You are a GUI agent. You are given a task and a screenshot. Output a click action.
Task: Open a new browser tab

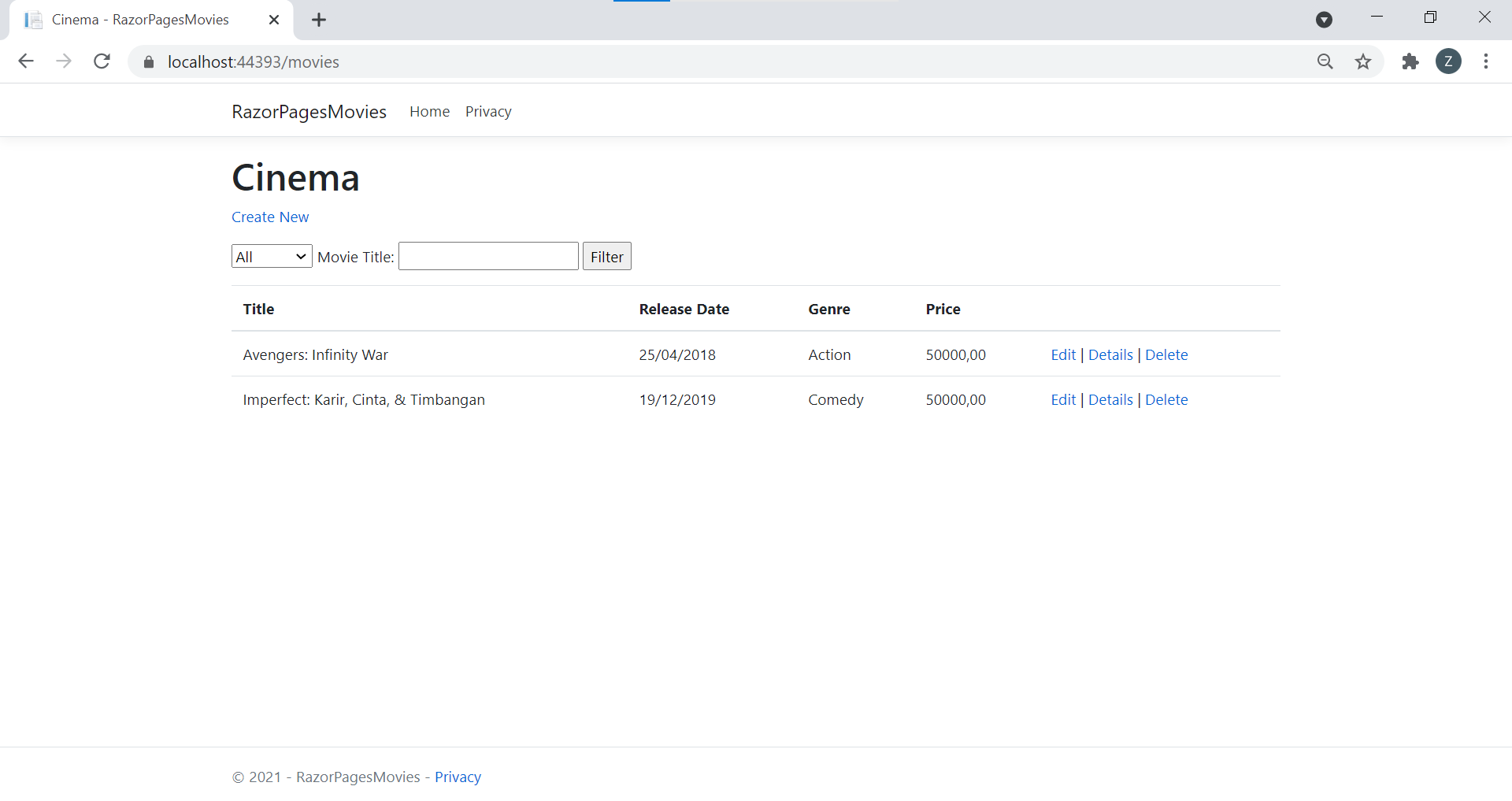pos(319,20)
